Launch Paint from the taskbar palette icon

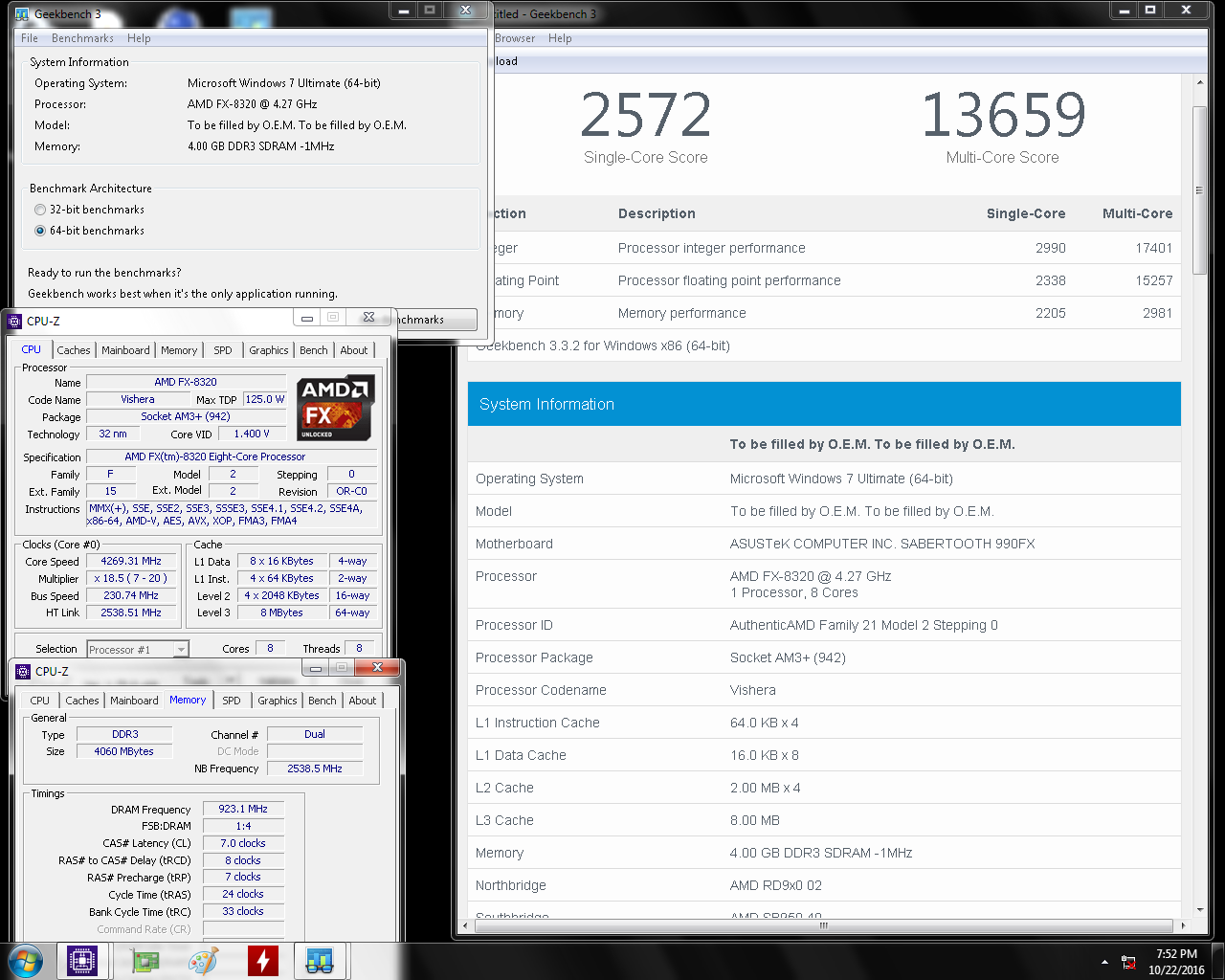(x=203, y=961)
